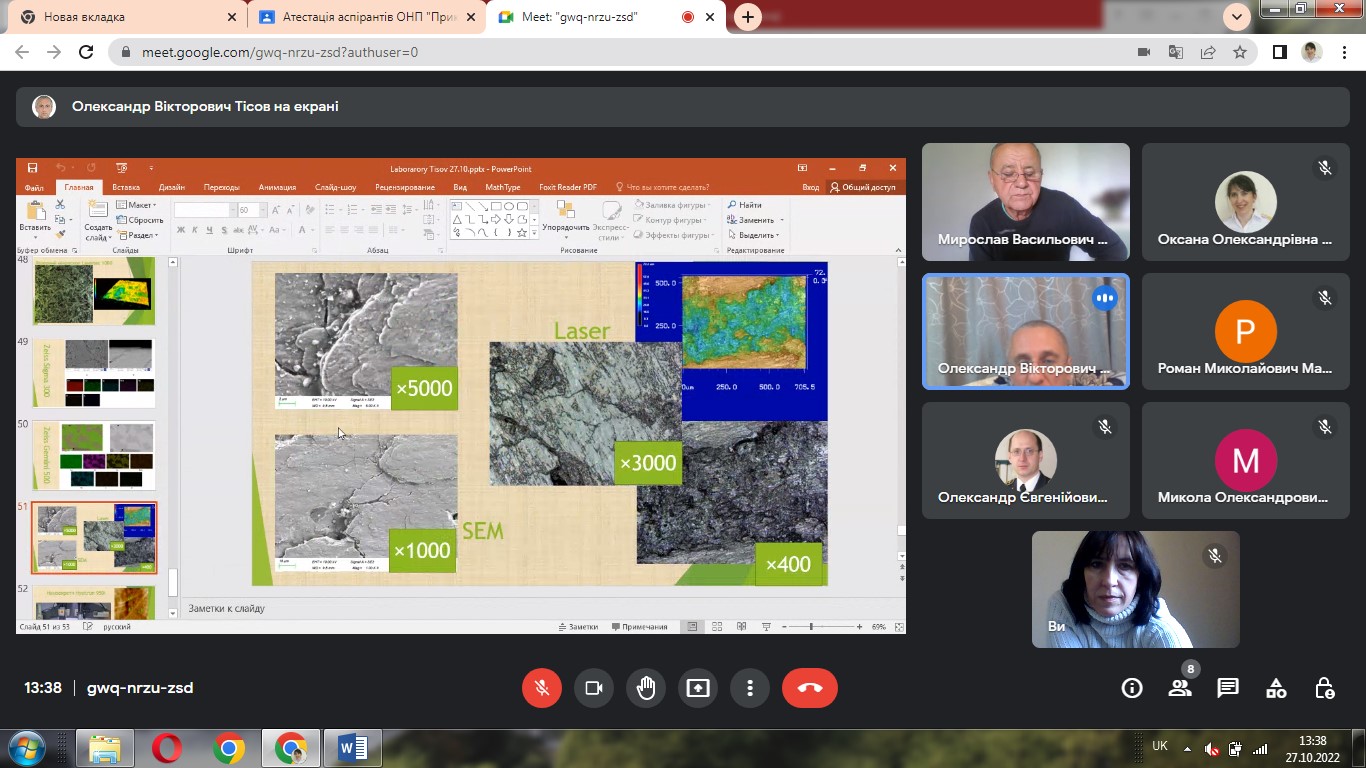Screen dimensions: 1366x768
Task: Open the host controls lock icon
Action: tap(1324, 688)
